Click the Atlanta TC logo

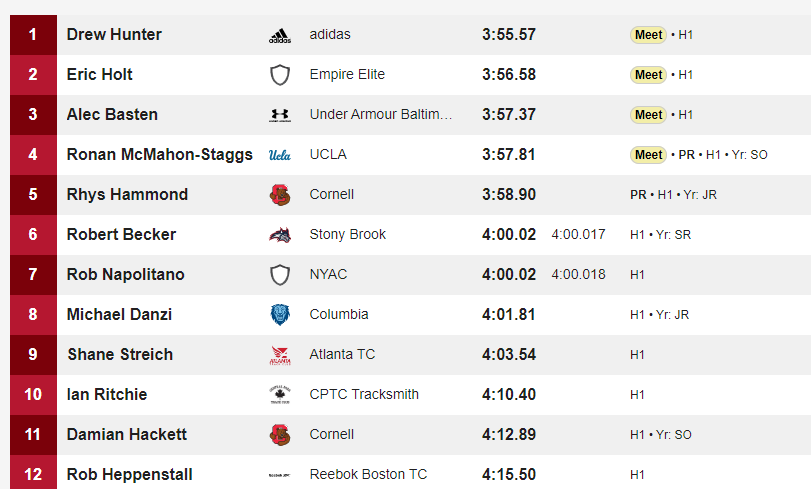pyautogui.click(x=280, y=355)
